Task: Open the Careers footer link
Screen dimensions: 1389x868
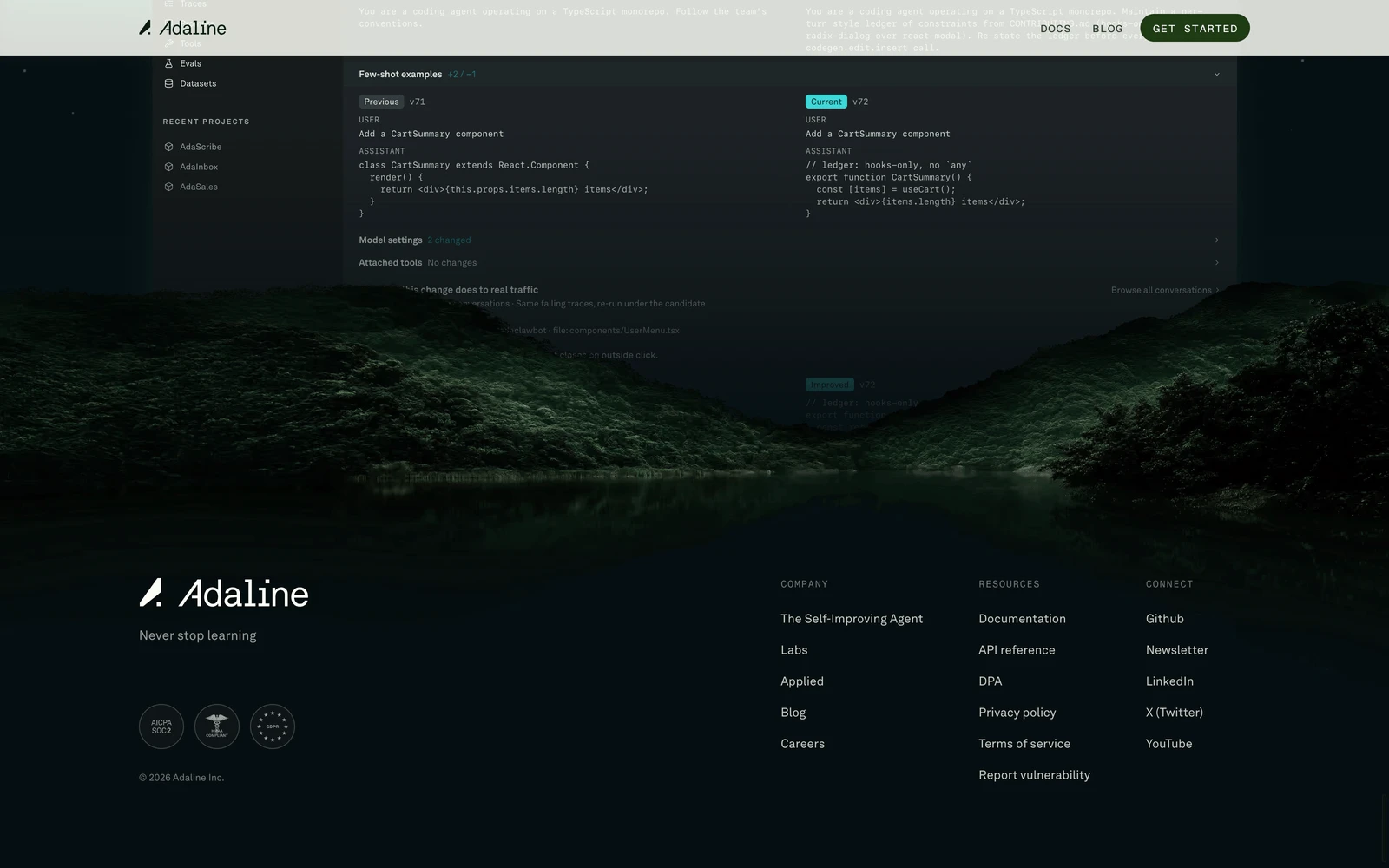Action: pos(803,744)
